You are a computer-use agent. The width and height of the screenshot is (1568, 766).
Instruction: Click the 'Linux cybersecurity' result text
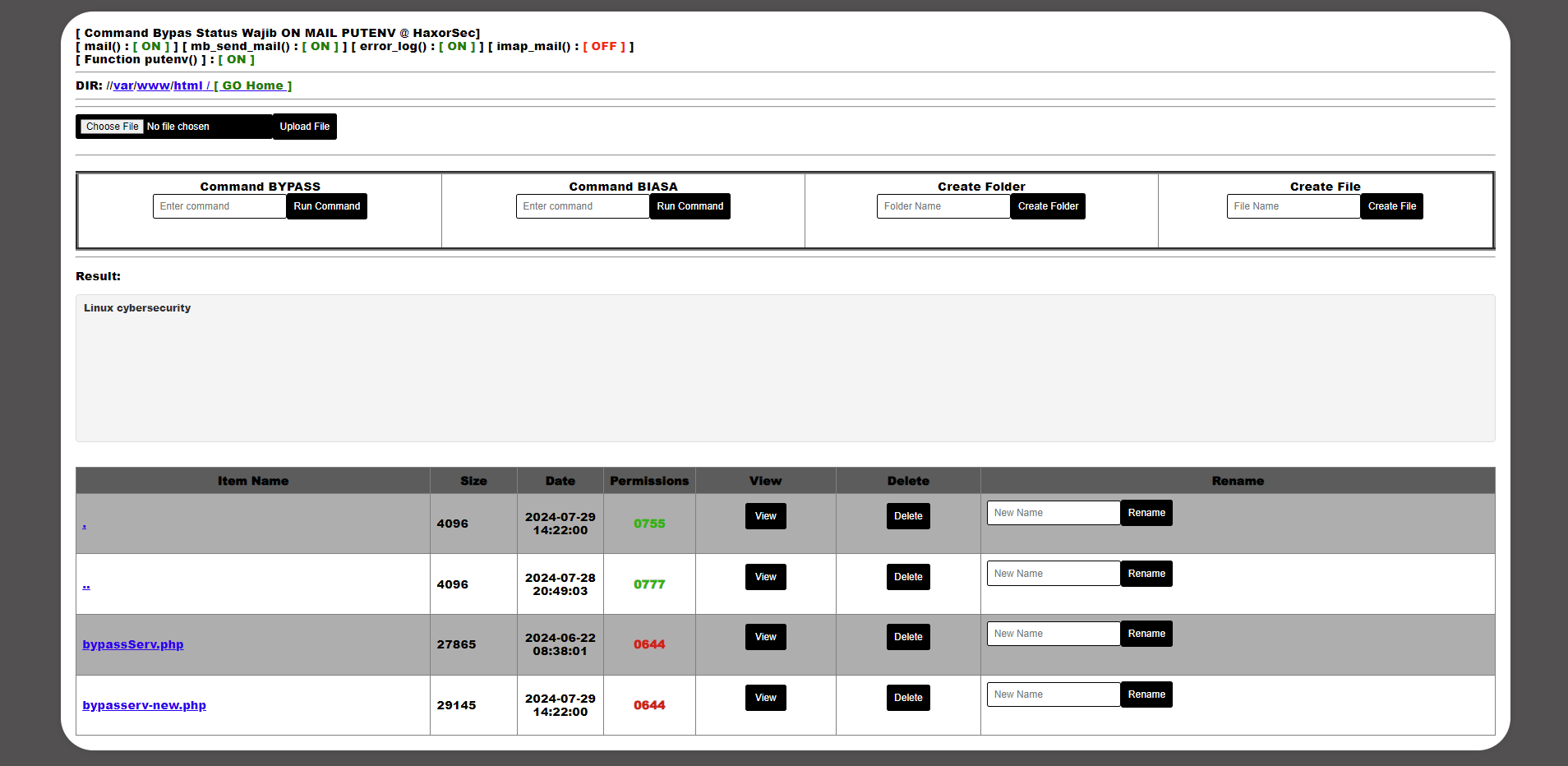coord(137,308)
